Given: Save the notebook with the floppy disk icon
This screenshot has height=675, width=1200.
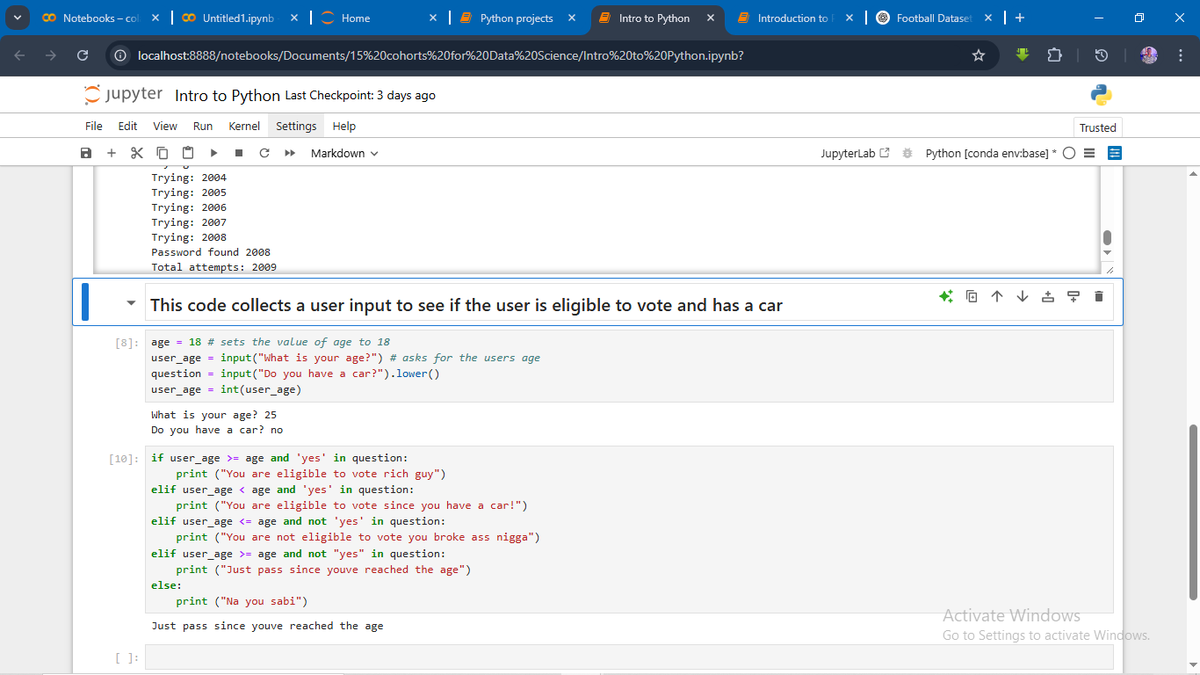Looking at the screenshot, I should (86, 153).
